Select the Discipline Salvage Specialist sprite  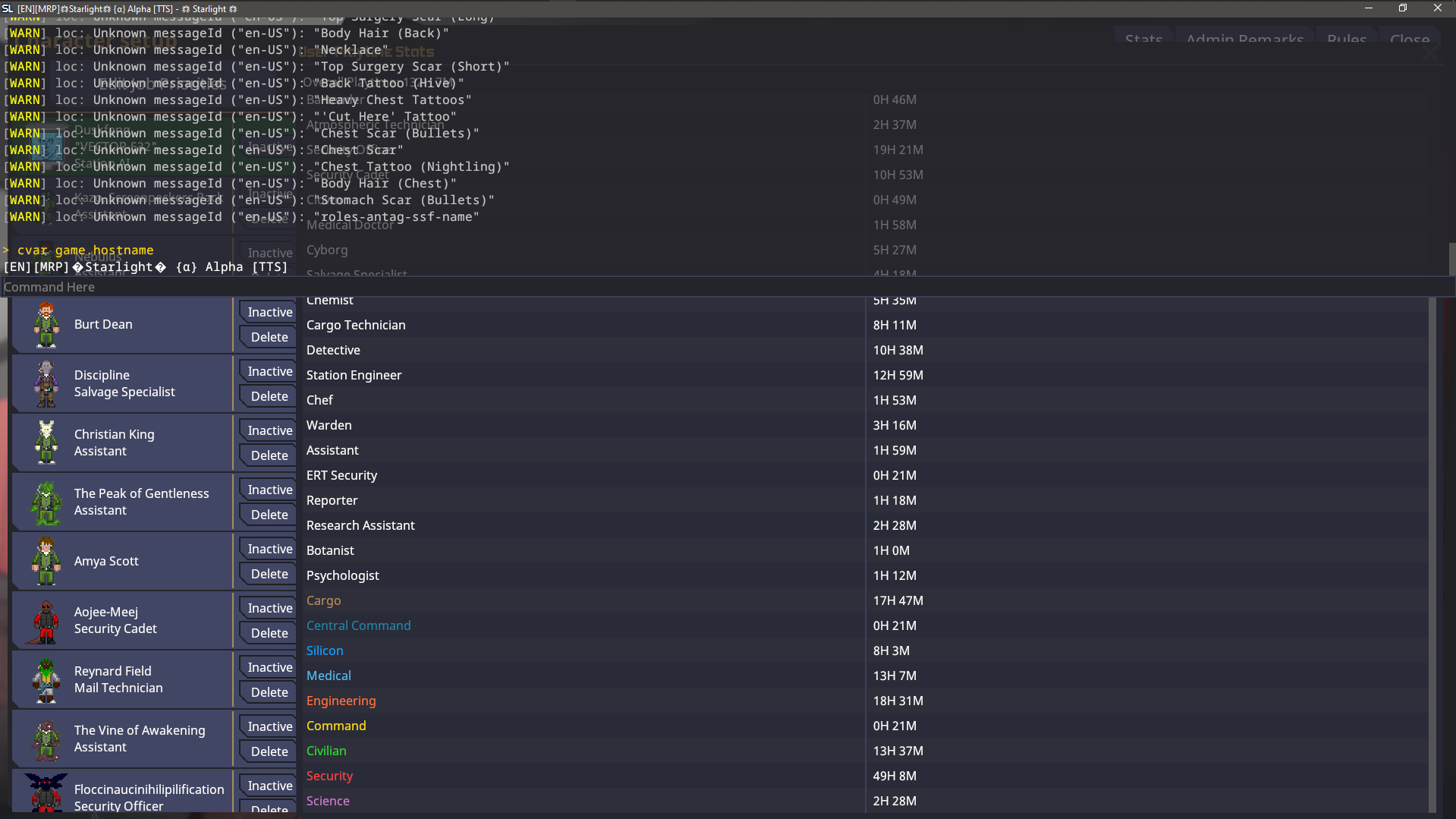(x=46, y=384)
